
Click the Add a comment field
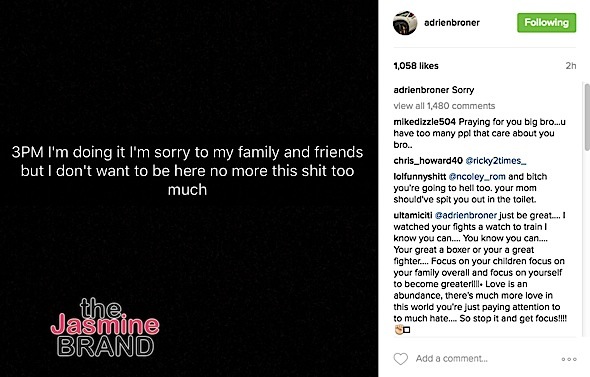(x=452, y=359)
